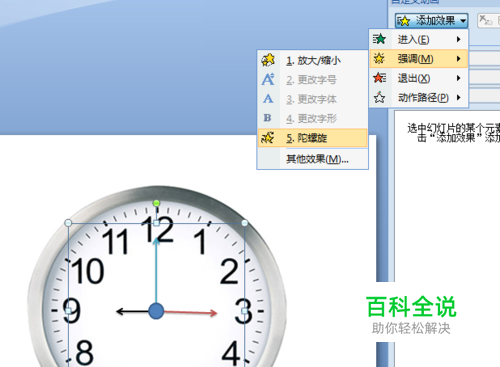Expand the arrow next to 进入(E)
The width and height of the screenshot is (500, 367).
click(459, 39)
